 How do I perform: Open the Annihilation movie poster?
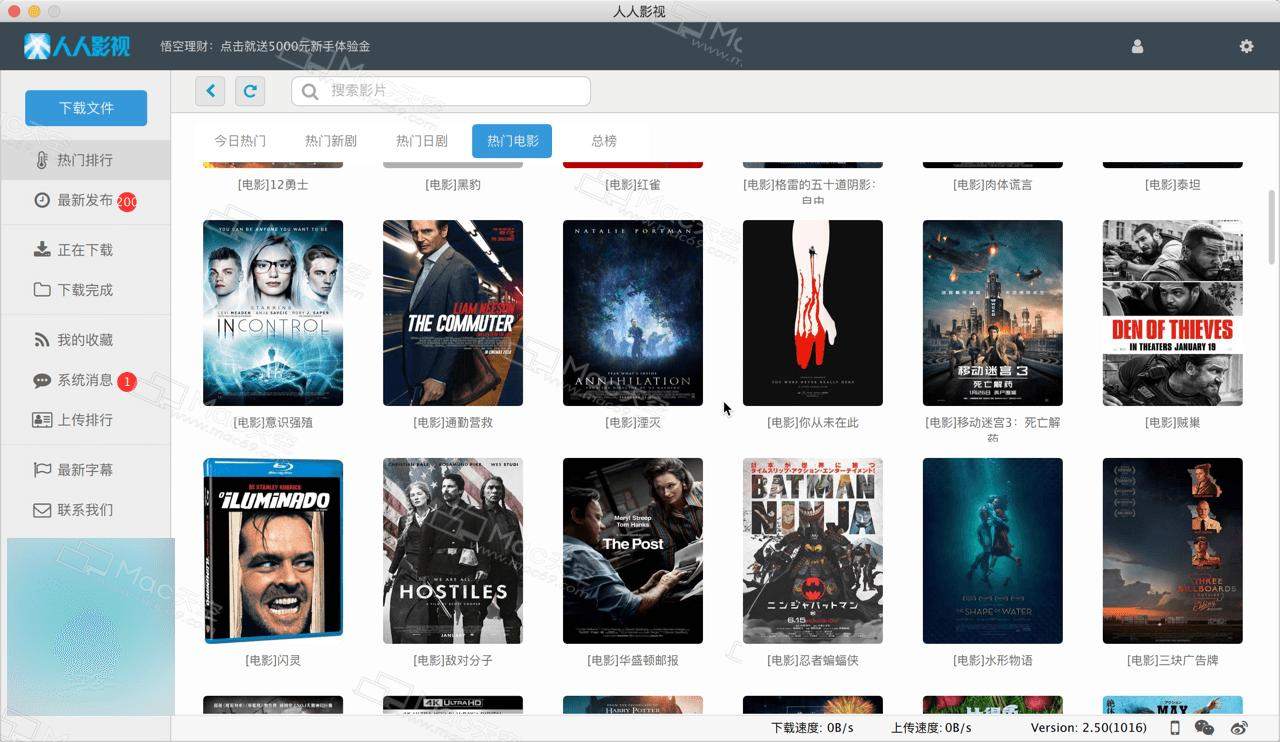633,313
